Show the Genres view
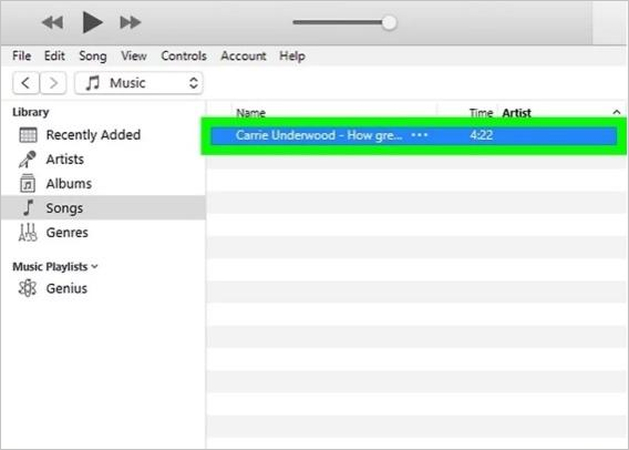 67,233
